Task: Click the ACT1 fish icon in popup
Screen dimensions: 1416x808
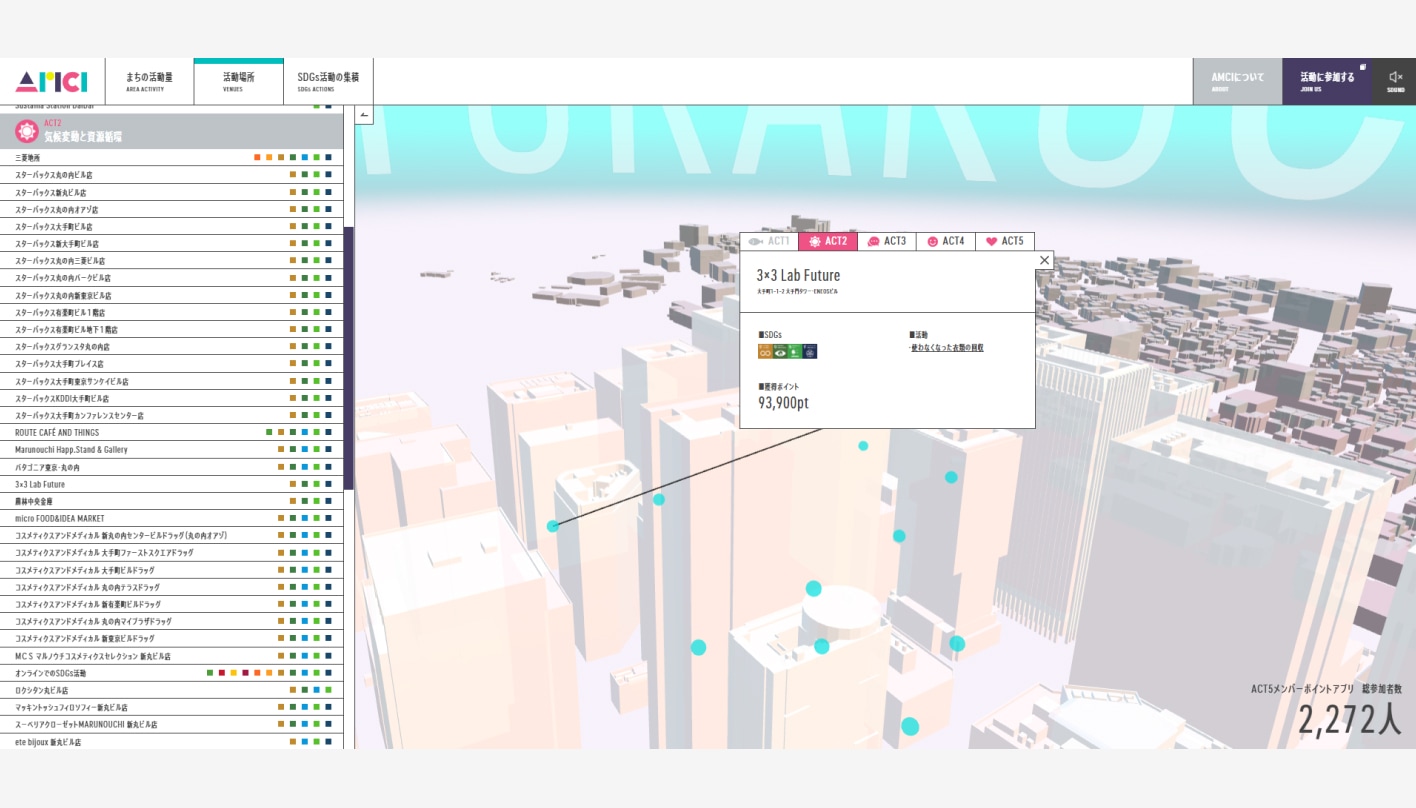Action: tap(756, 241)
